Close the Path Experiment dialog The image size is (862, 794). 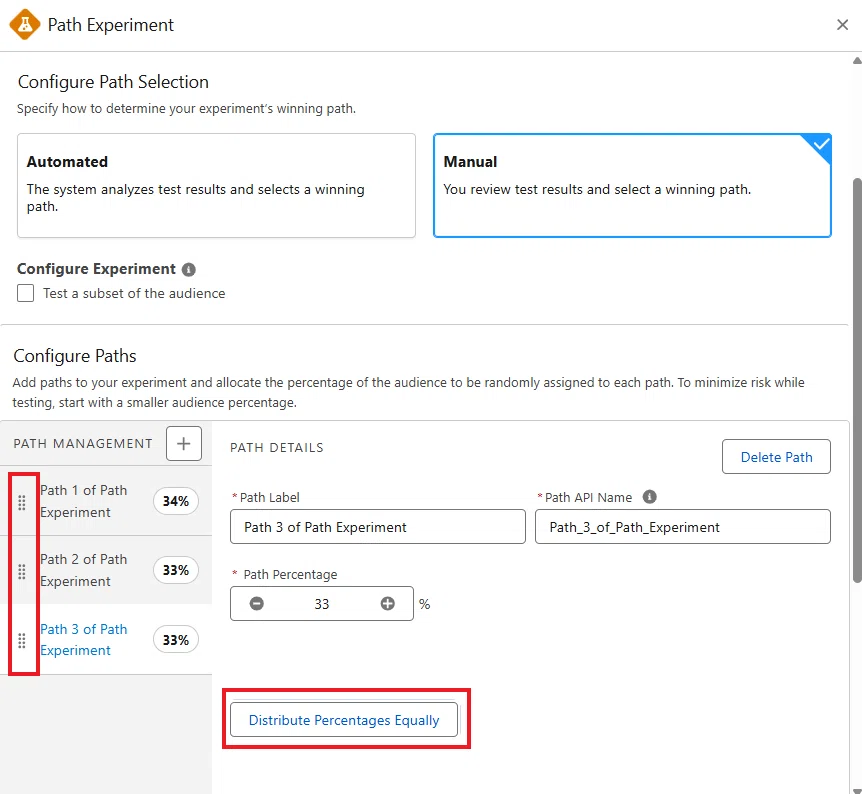coord(842,25)
